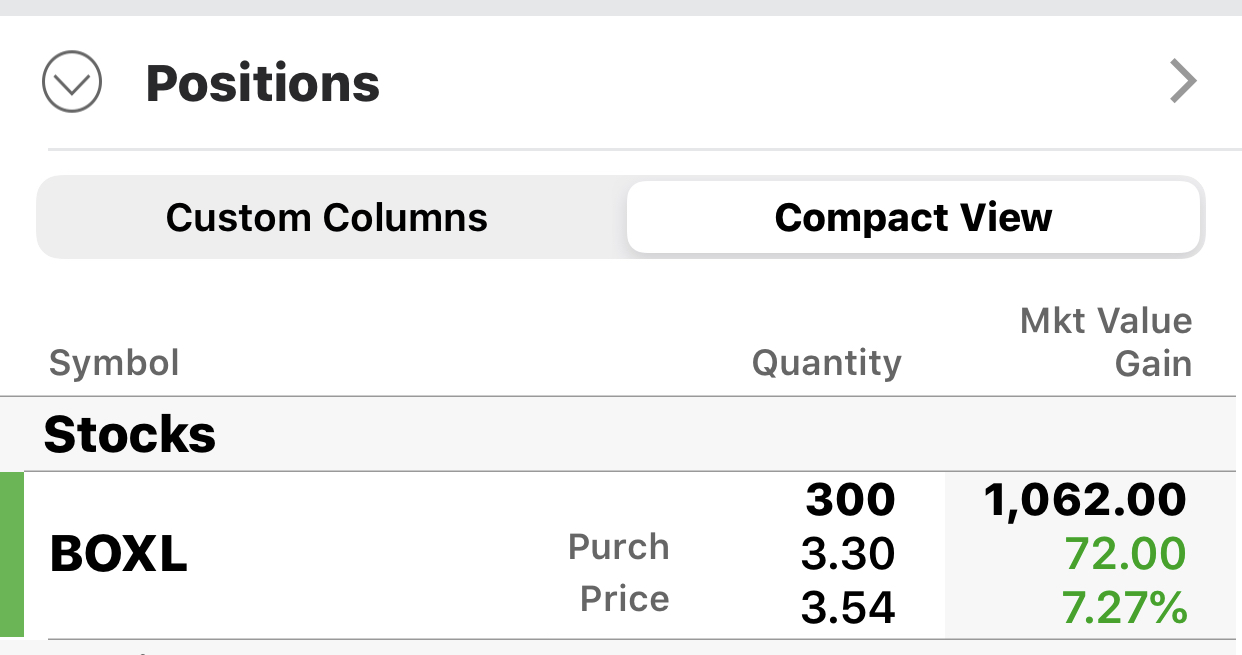Switch to the Custom Columns view

click(x=327, y=217)
